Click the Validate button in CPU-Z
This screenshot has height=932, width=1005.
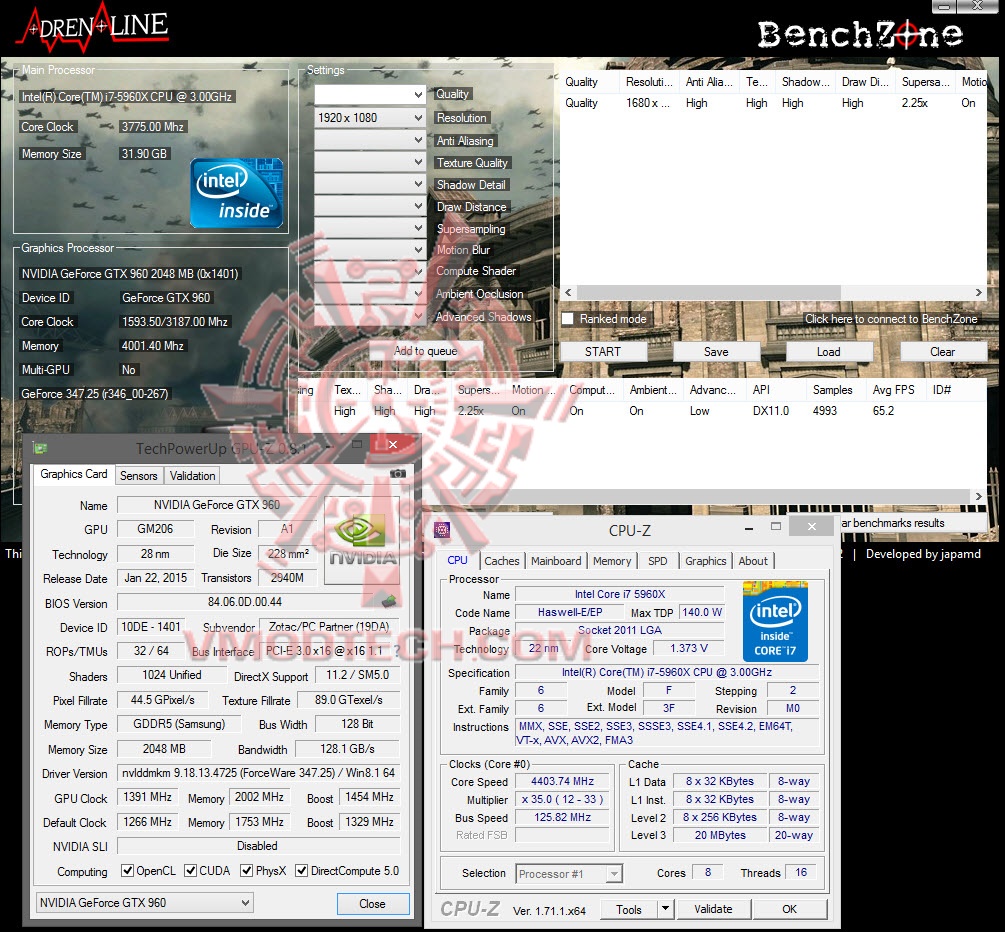coord(713,909)
